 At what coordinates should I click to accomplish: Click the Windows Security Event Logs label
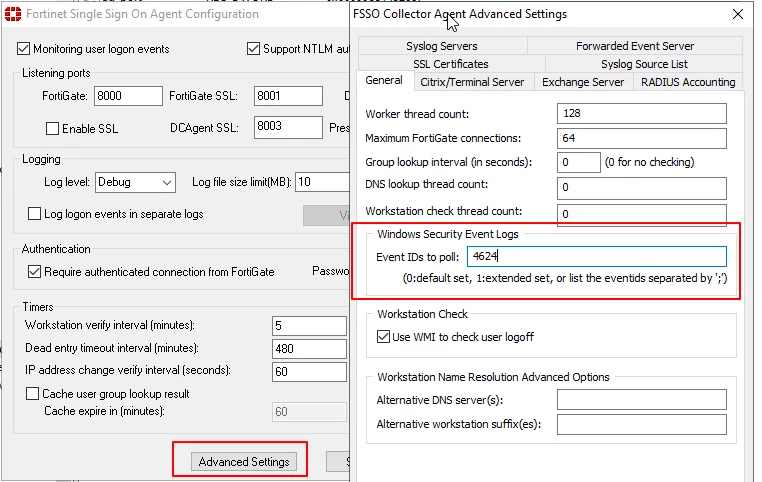[448, 234]
